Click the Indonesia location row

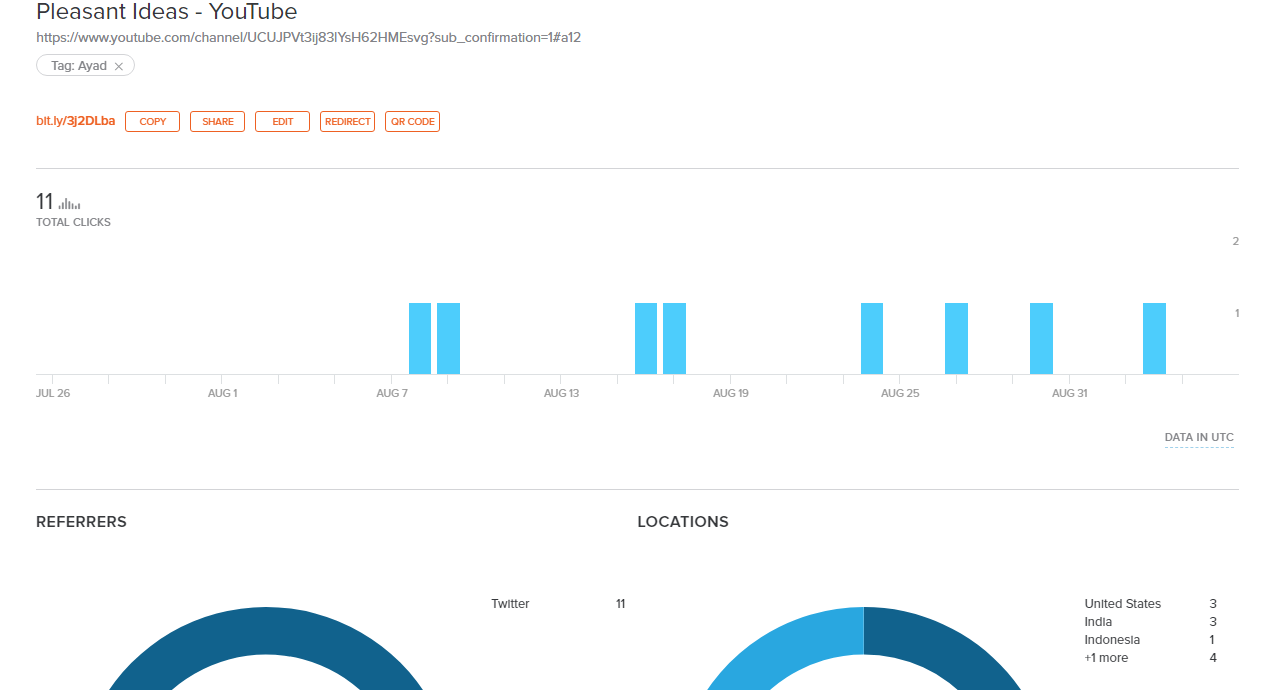tap(1150, 640)
